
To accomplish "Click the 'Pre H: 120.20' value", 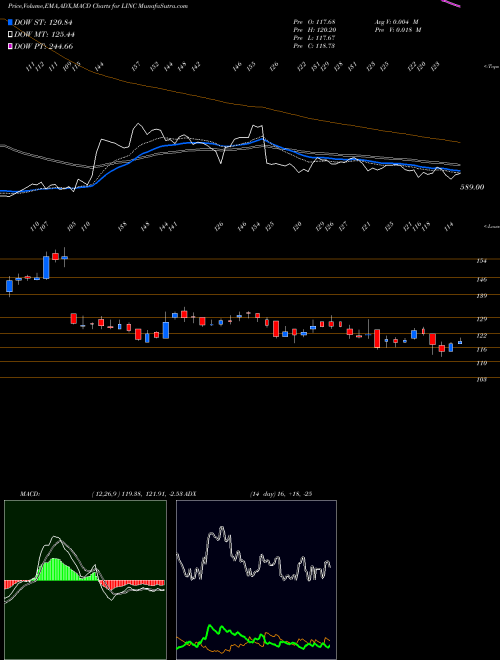I will (314, 30).
